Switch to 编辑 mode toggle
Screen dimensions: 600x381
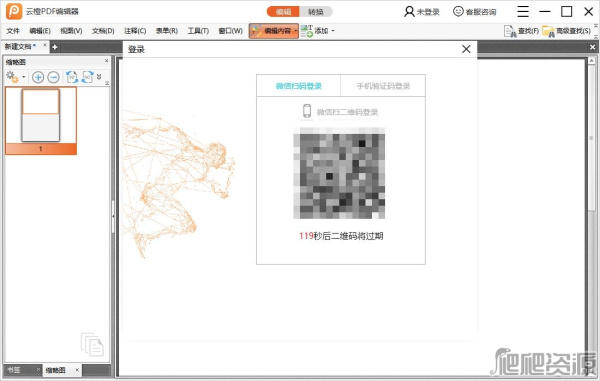(x=283, y=12)
